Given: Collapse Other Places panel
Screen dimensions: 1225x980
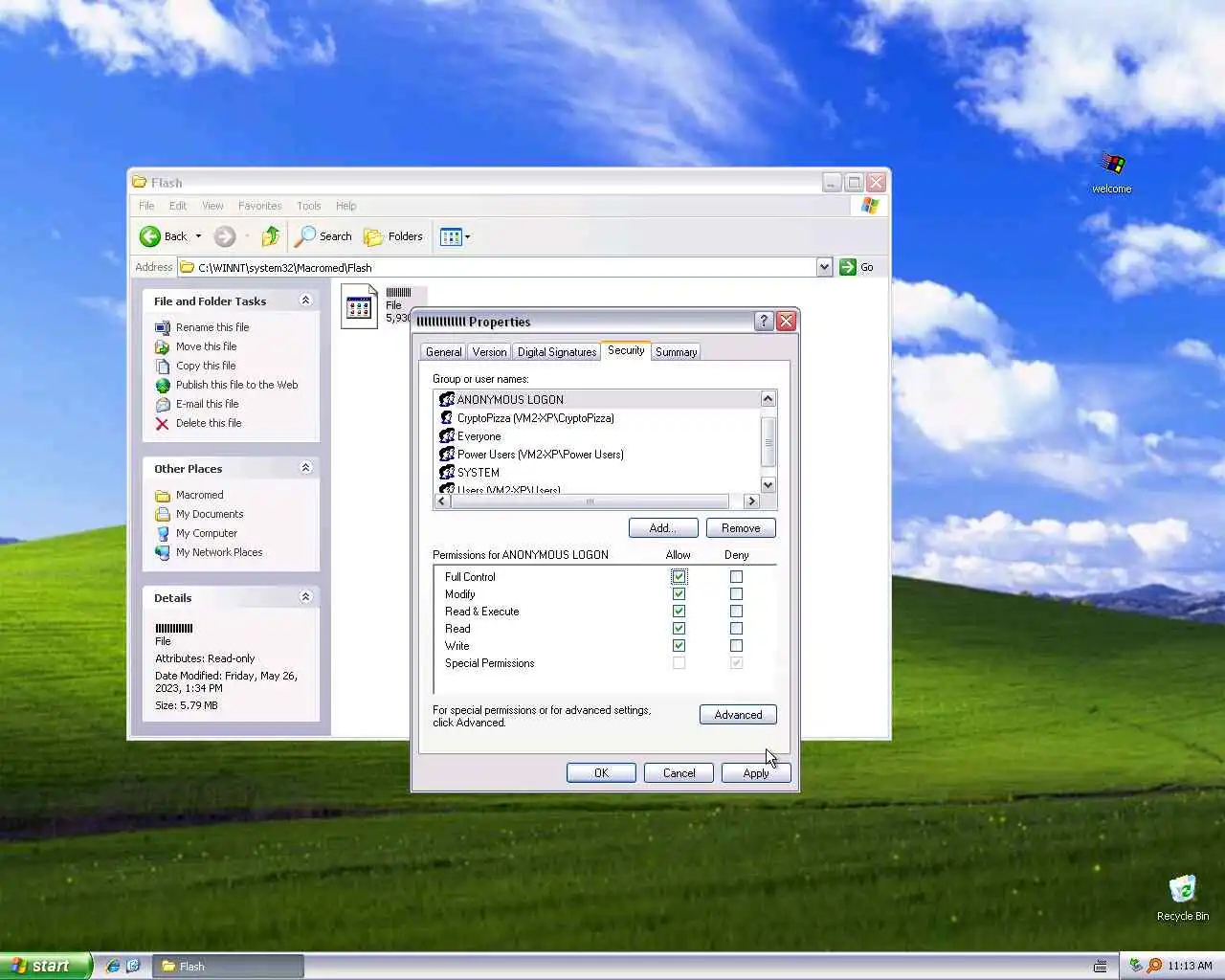Looking at the screenshot, I should [305, 468].
